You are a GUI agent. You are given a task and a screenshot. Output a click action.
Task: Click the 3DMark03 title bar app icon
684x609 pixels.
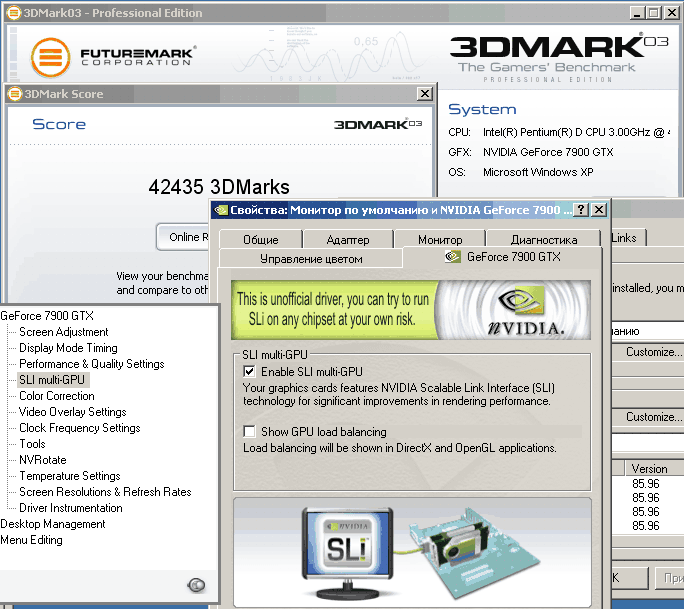[x=14, y=13]
